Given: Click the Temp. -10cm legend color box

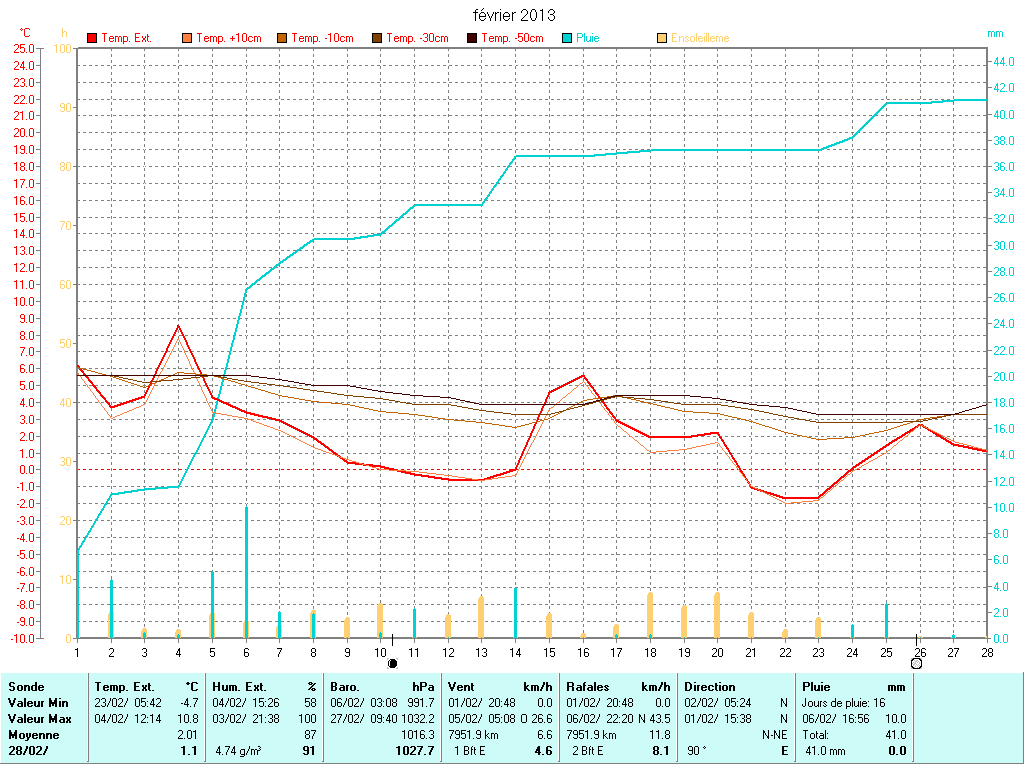Looking at the screenshot, I should coord(283,38).
